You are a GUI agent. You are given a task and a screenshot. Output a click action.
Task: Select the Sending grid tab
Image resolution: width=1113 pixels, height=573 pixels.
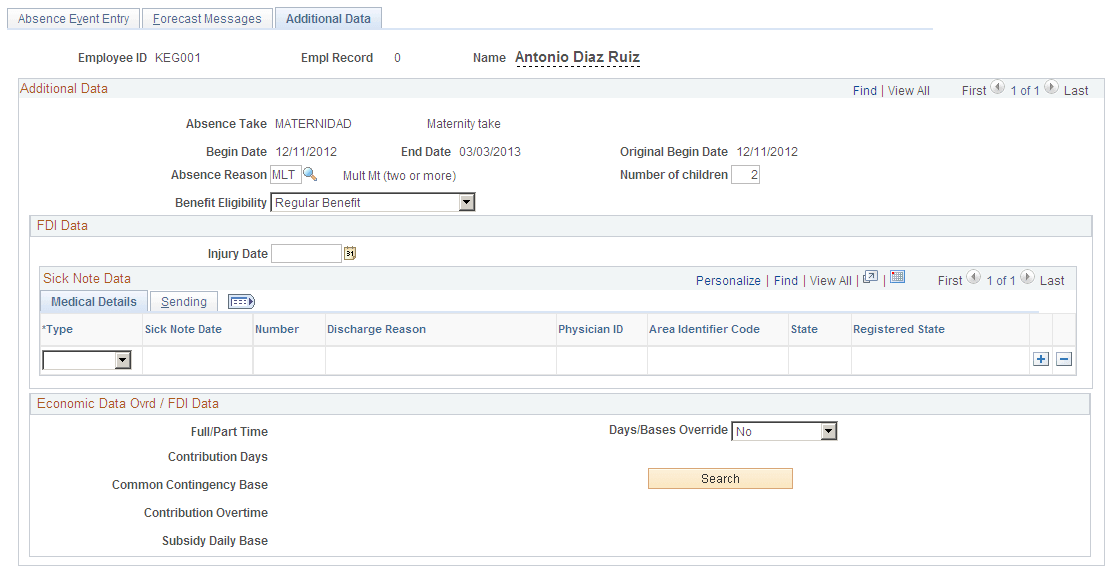[x=184, y=302]
